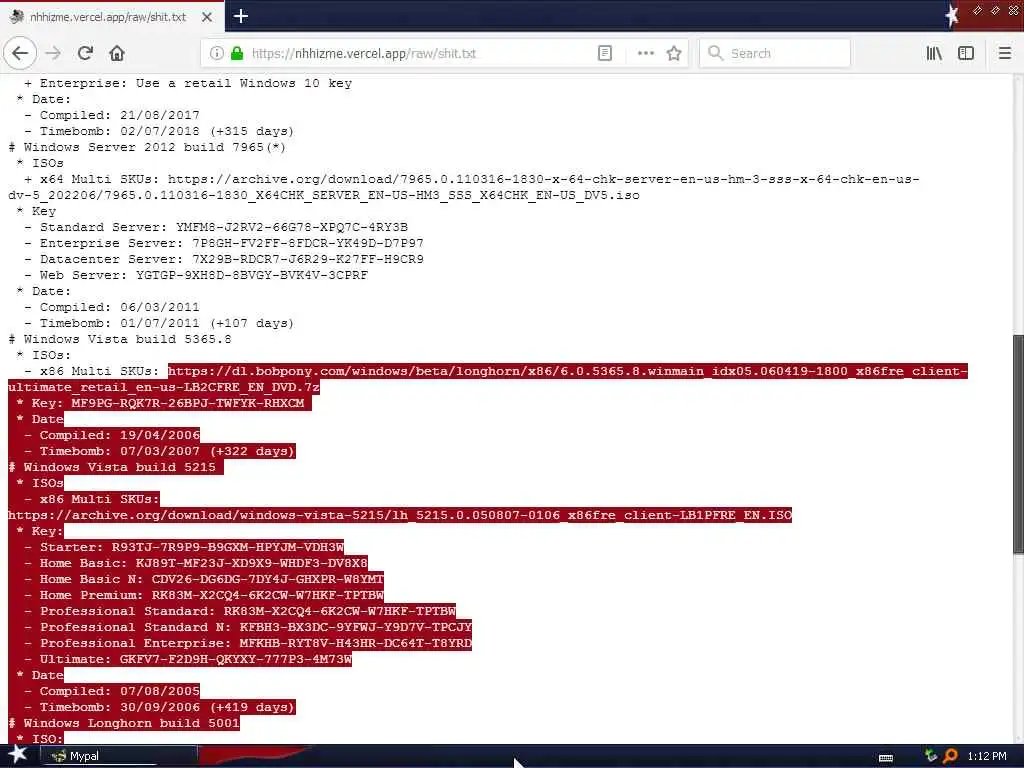This screenshot has width=1024, height=768.
Task: Click the archive.org 7965 x64 Multi SKUs URL
Action: [x=464, y=187]
